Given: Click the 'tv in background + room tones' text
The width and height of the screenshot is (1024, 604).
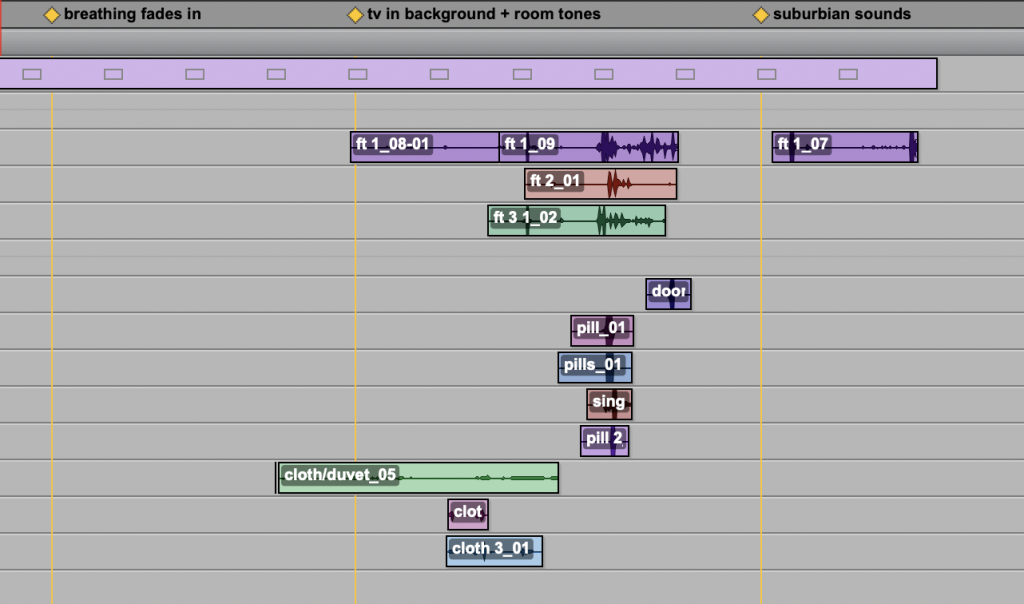Looking at the screenshot, I should [x=484, y=14].
